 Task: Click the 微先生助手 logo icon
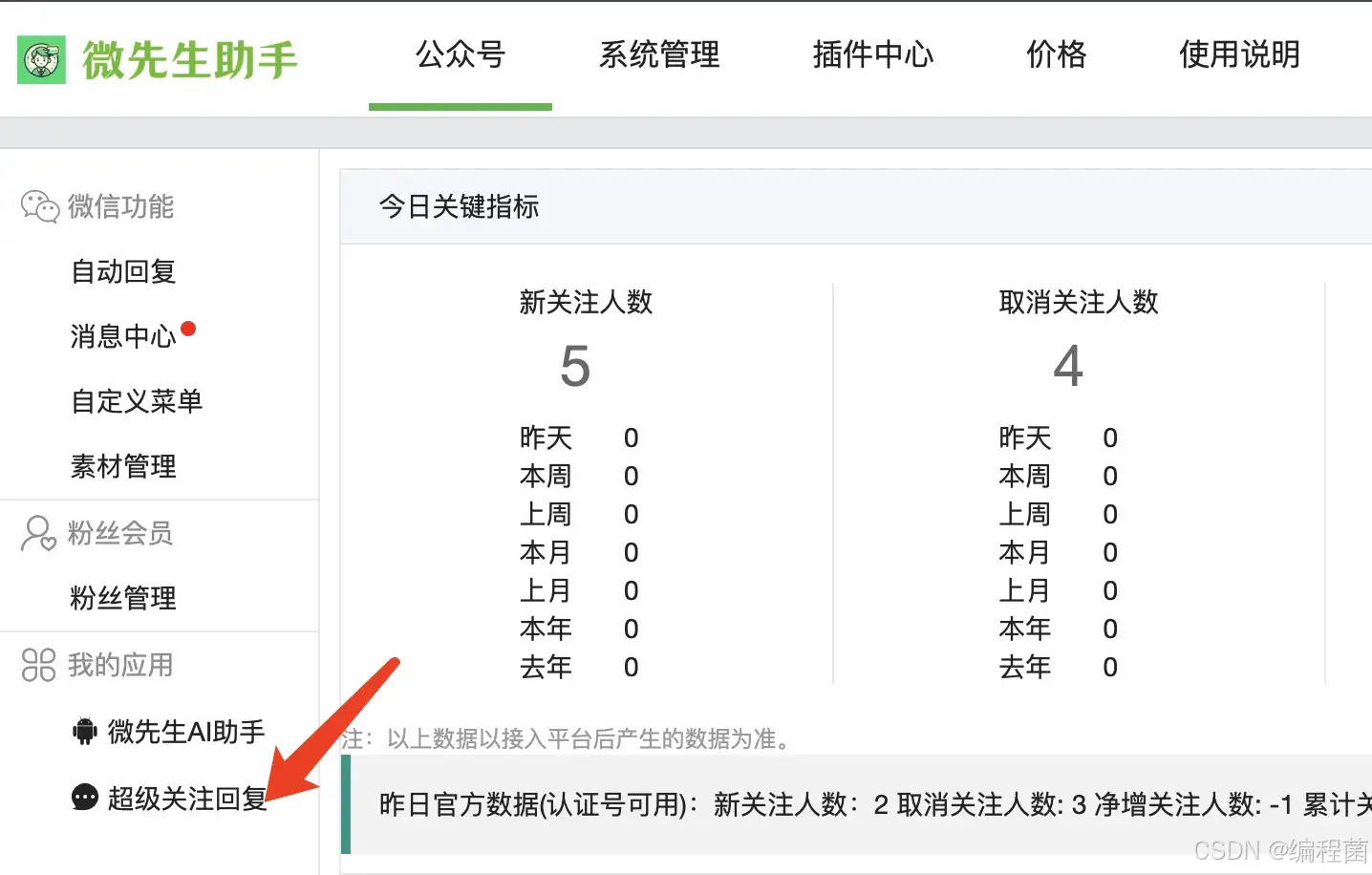point(41,60)
